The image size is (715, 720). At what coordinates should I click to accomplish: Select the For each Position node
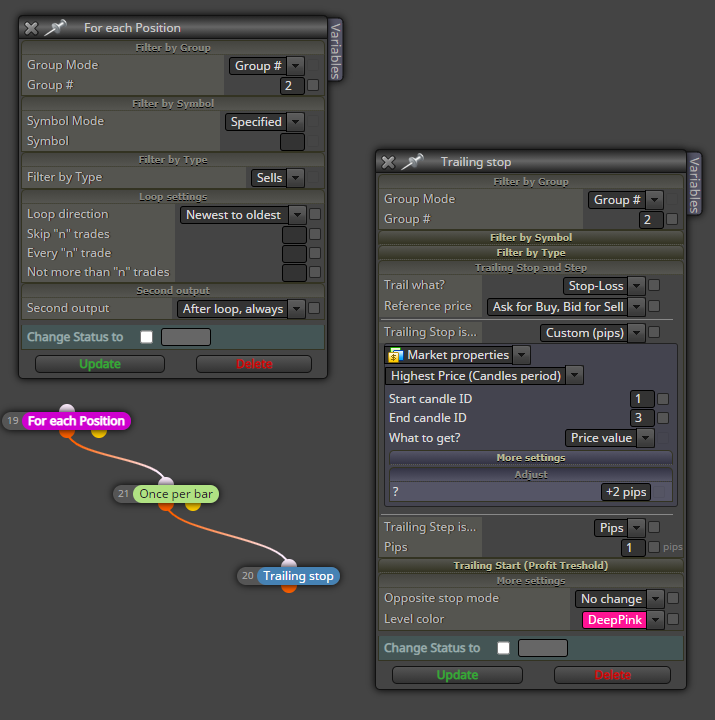76,421
